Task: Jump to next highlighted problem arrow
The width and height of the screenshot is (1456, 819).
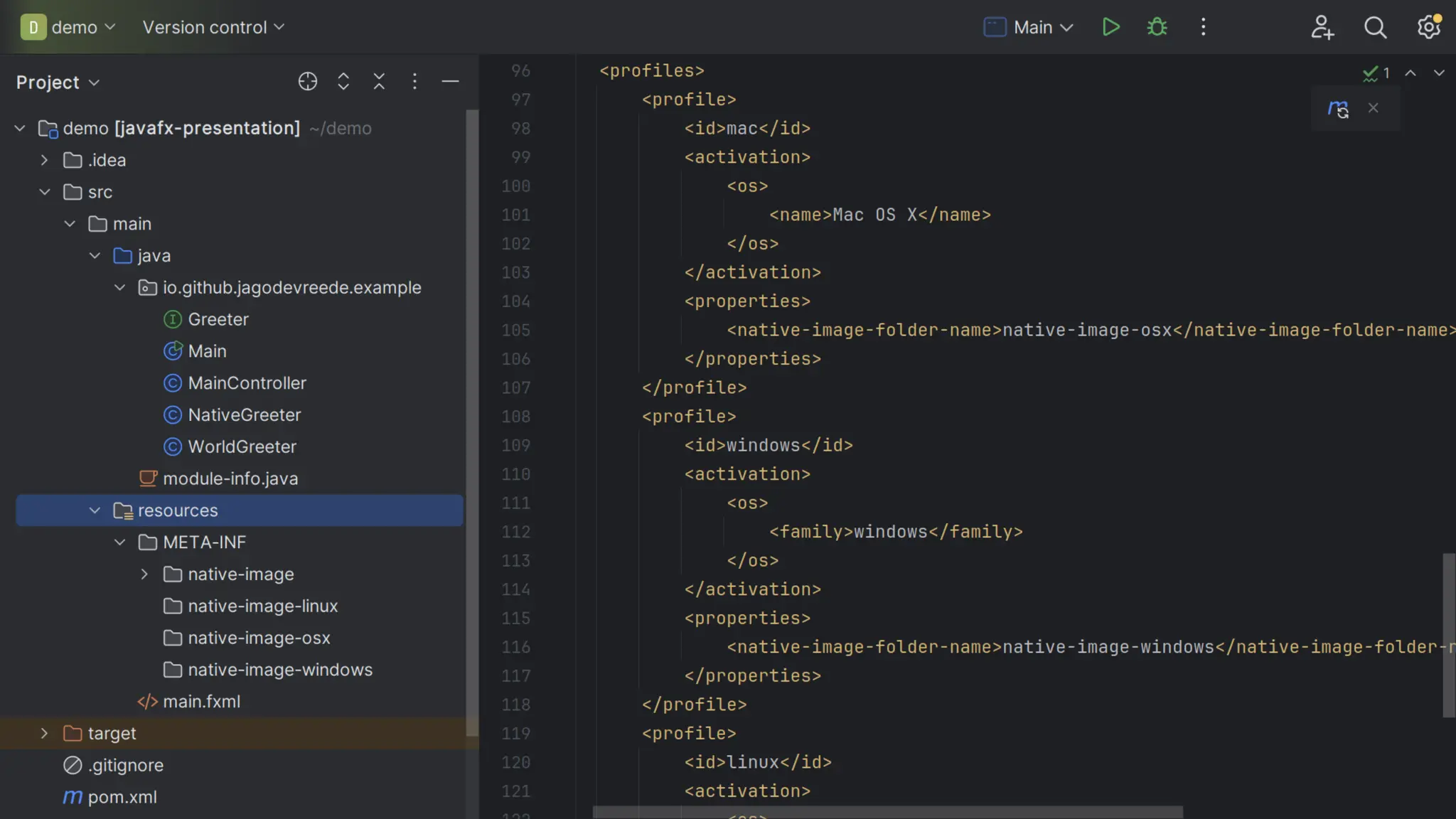Action: click(1438, 73)
